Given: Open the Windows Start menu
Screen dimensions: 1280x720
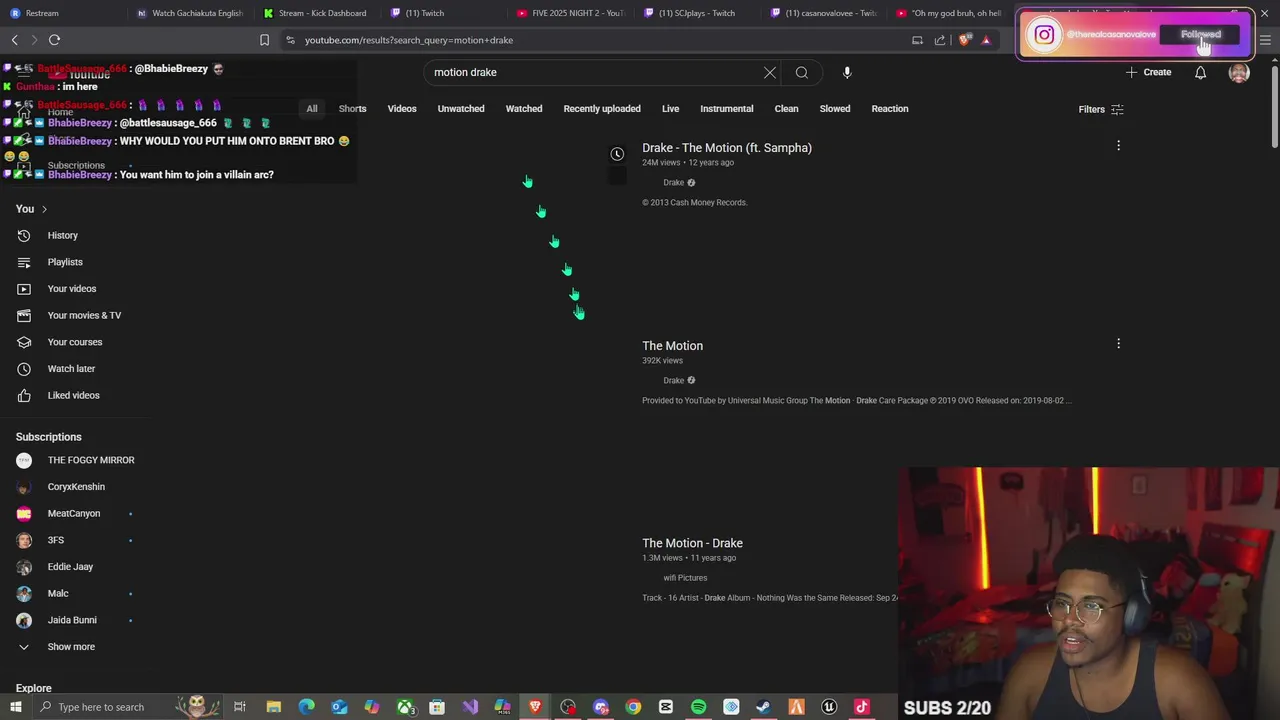Looking at the screenshot, I should tap(15, 707).
